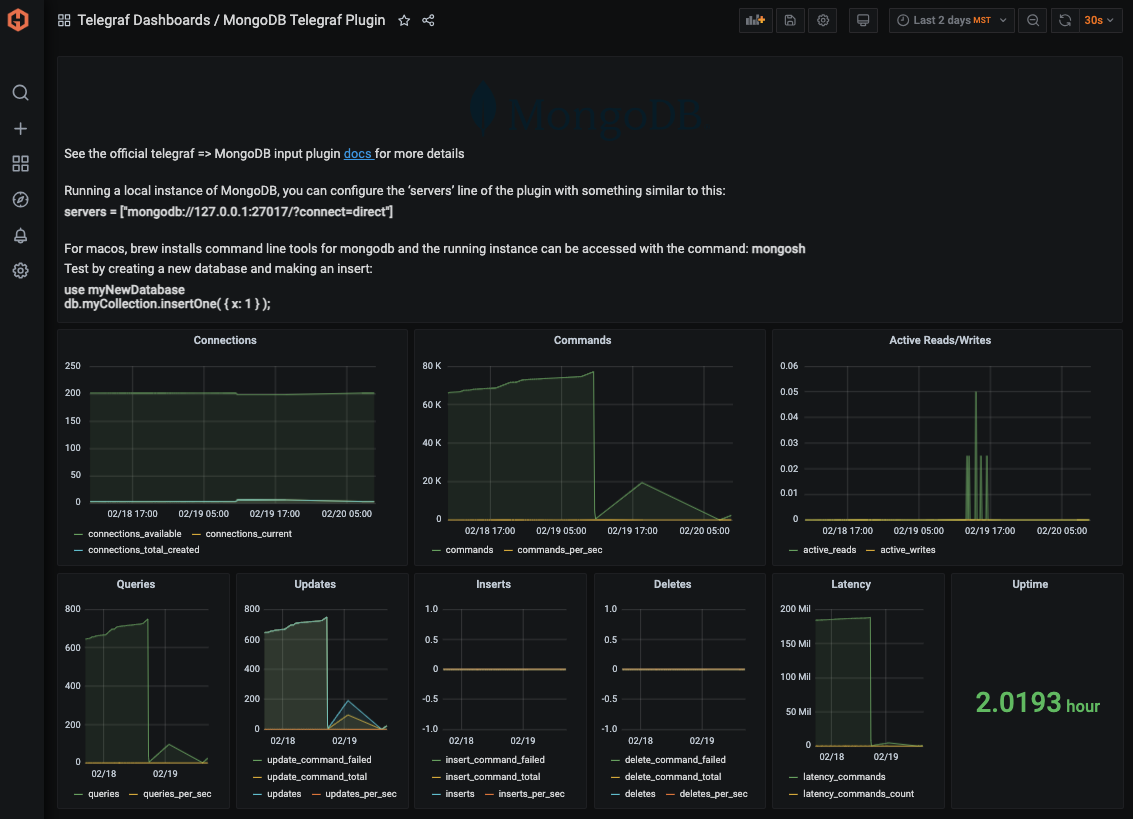Toggle connections_available series in legend
Screen dimensions: 1133x819
(134, 534)
